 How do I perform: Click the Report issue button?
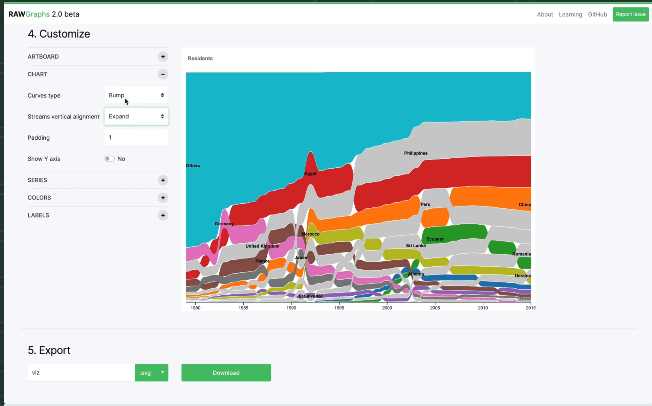(x=630, y=15)
